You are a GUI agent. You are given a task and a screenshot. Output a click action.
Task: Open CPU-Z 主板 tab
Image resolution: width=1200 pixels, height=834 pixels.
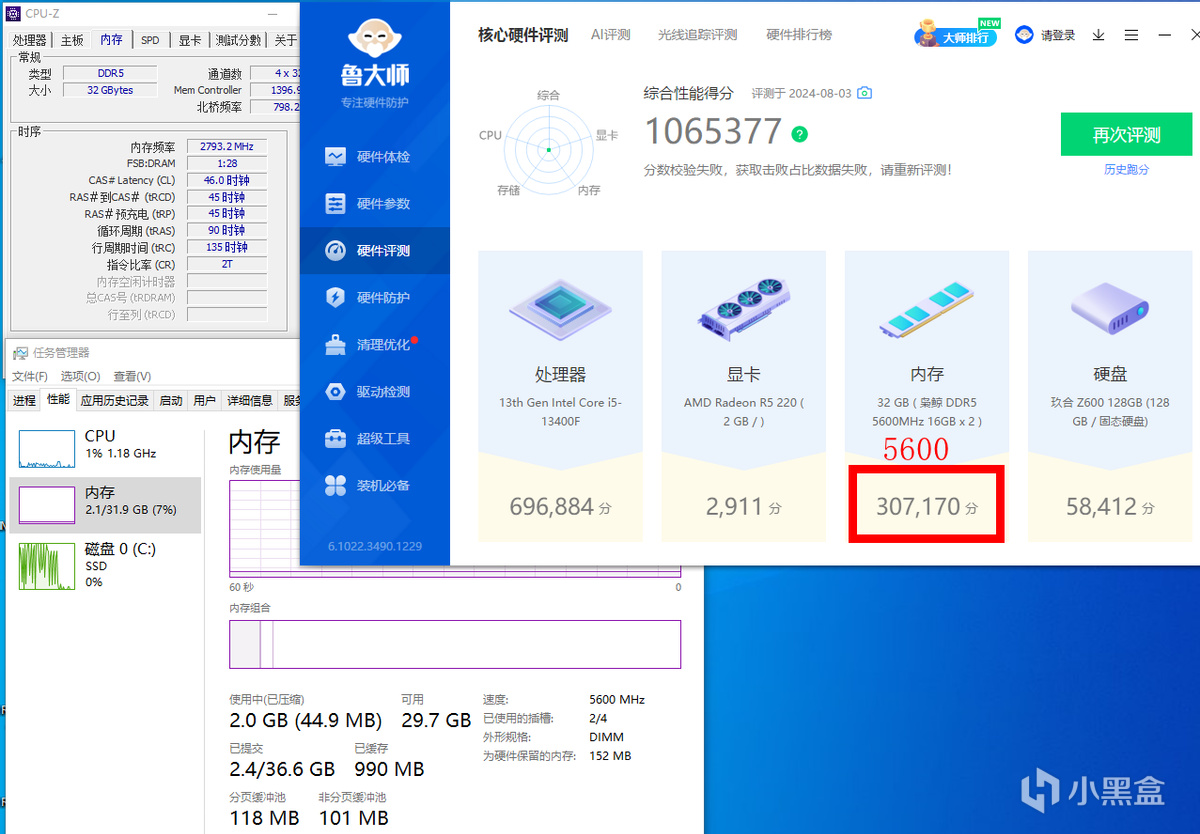[x=72, y=40]
